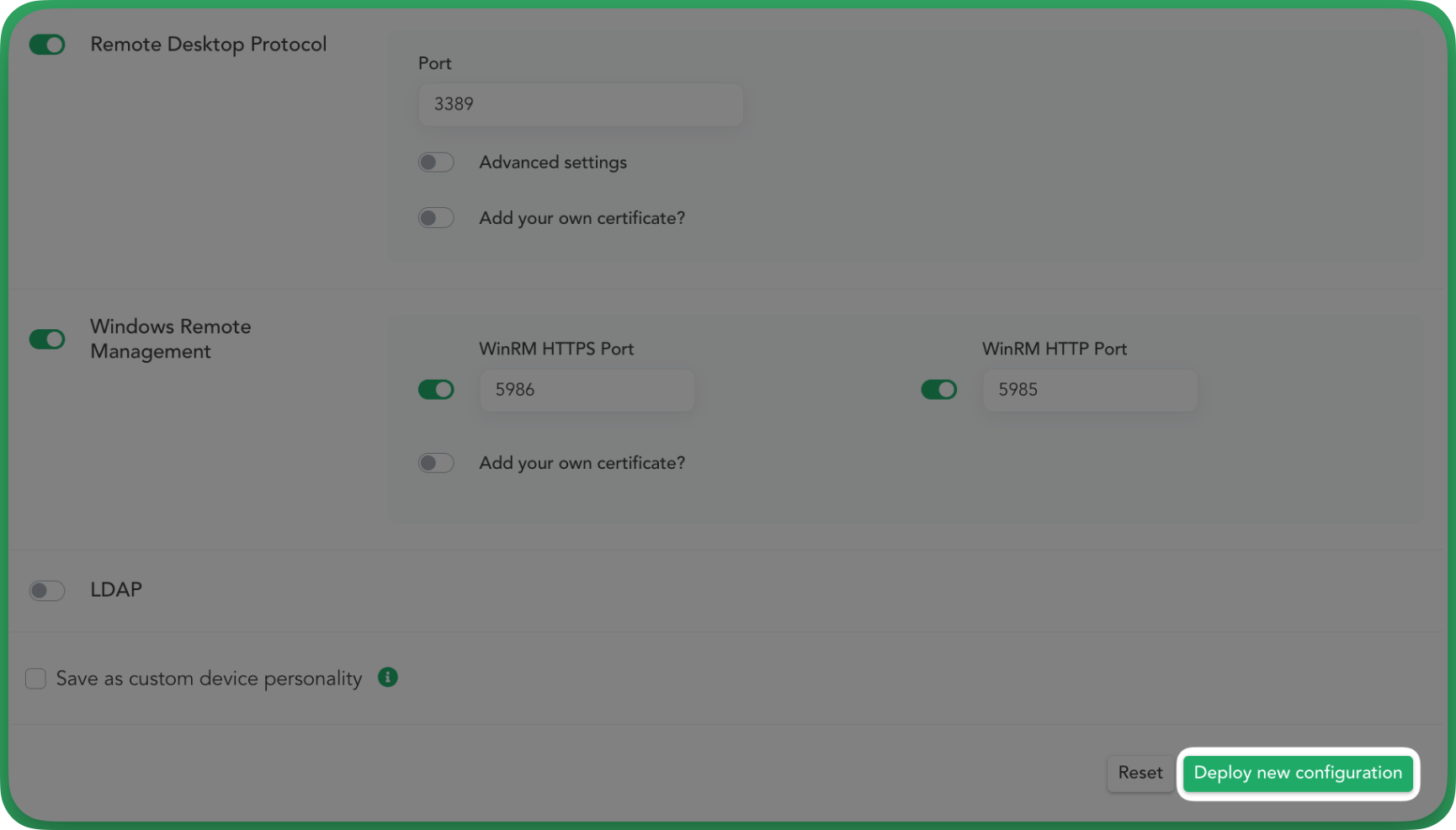Viewport: 1456px width, 830px height.
Task: Click the info icon beside custom device personality
Action: coord(387,678)
